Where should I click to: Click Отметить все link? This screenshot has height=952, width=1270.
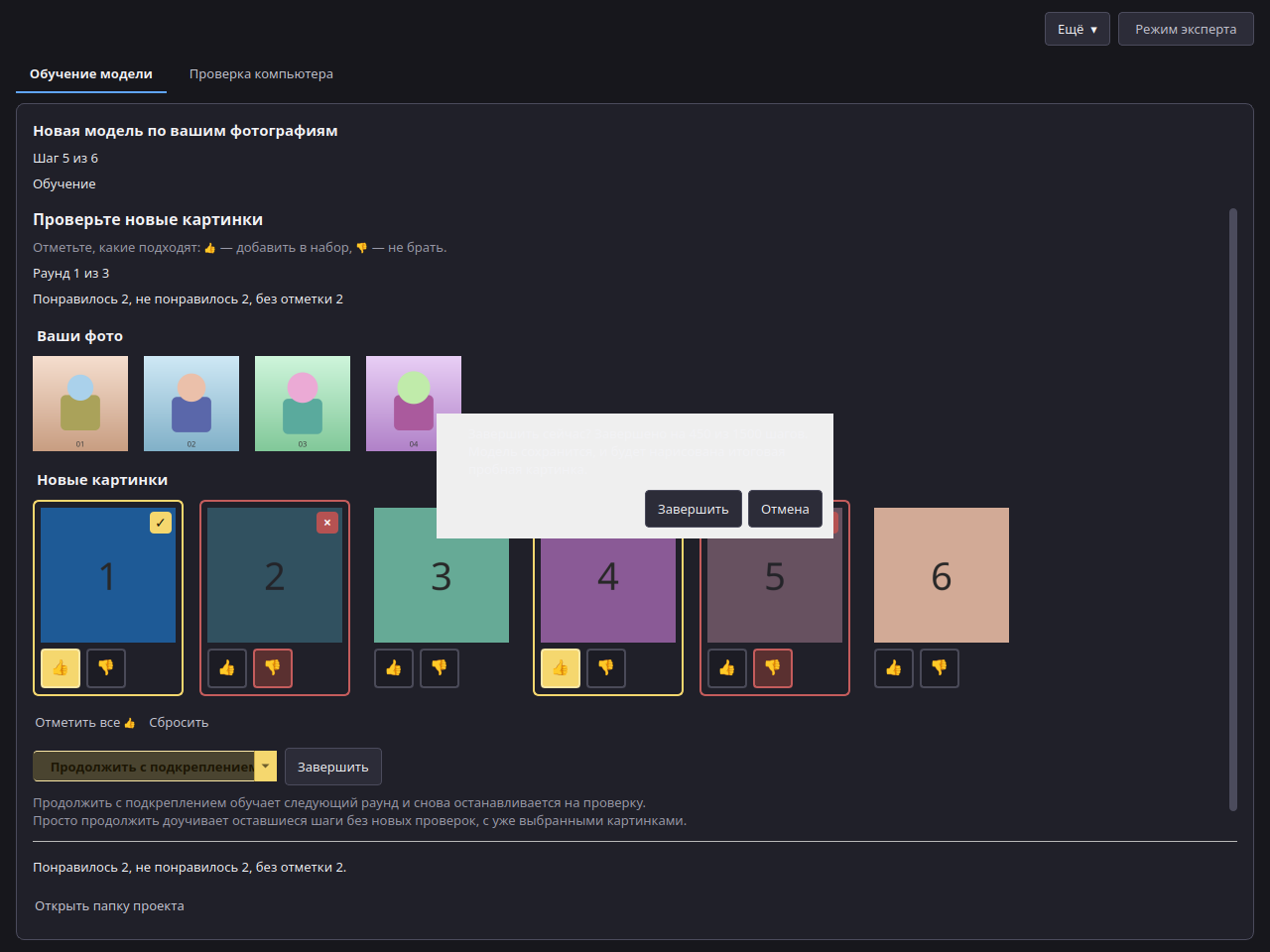(x=85, y=723)
